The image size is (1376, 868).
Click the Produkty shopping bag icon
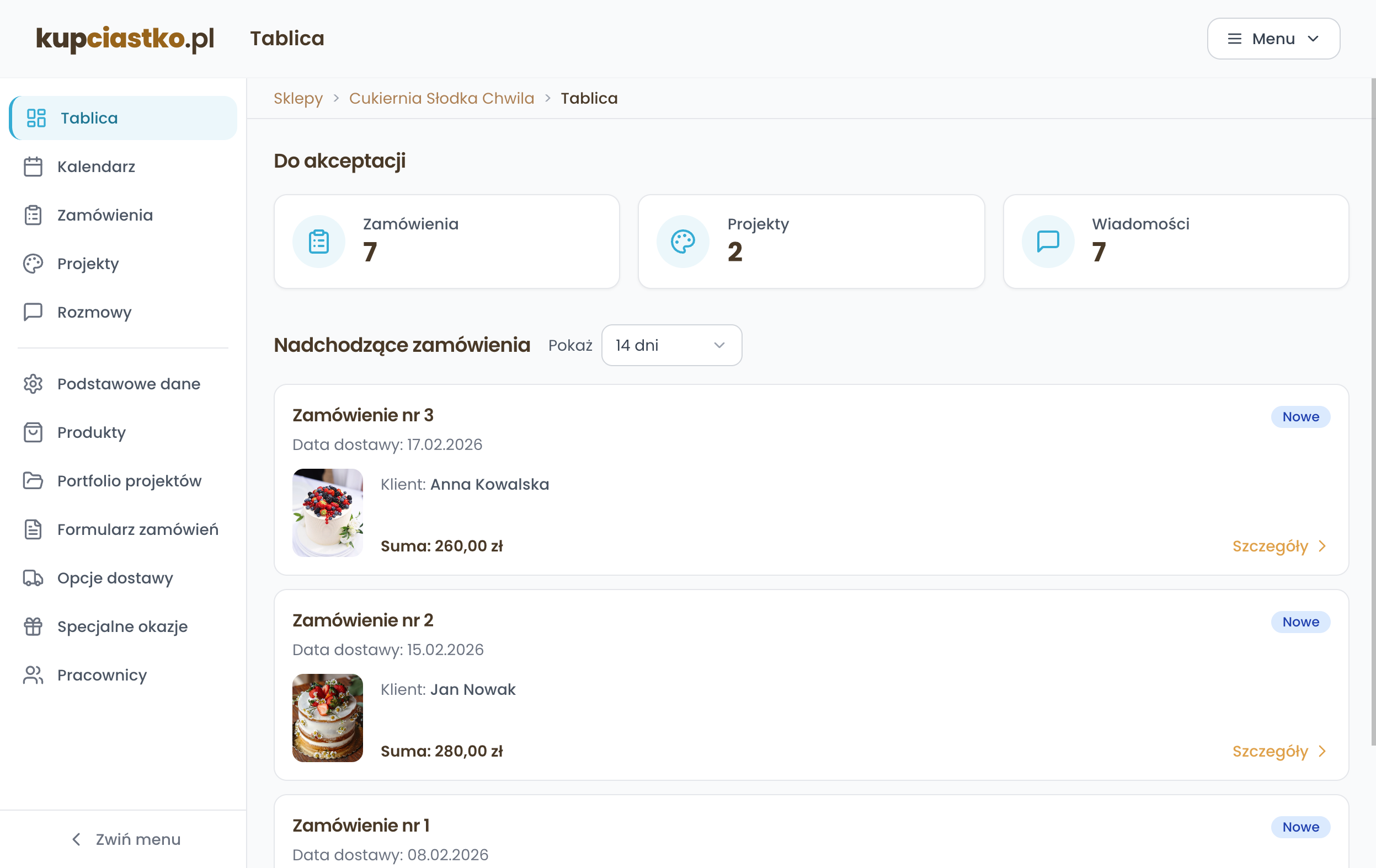pyautogui.click(x=33, y=432)
